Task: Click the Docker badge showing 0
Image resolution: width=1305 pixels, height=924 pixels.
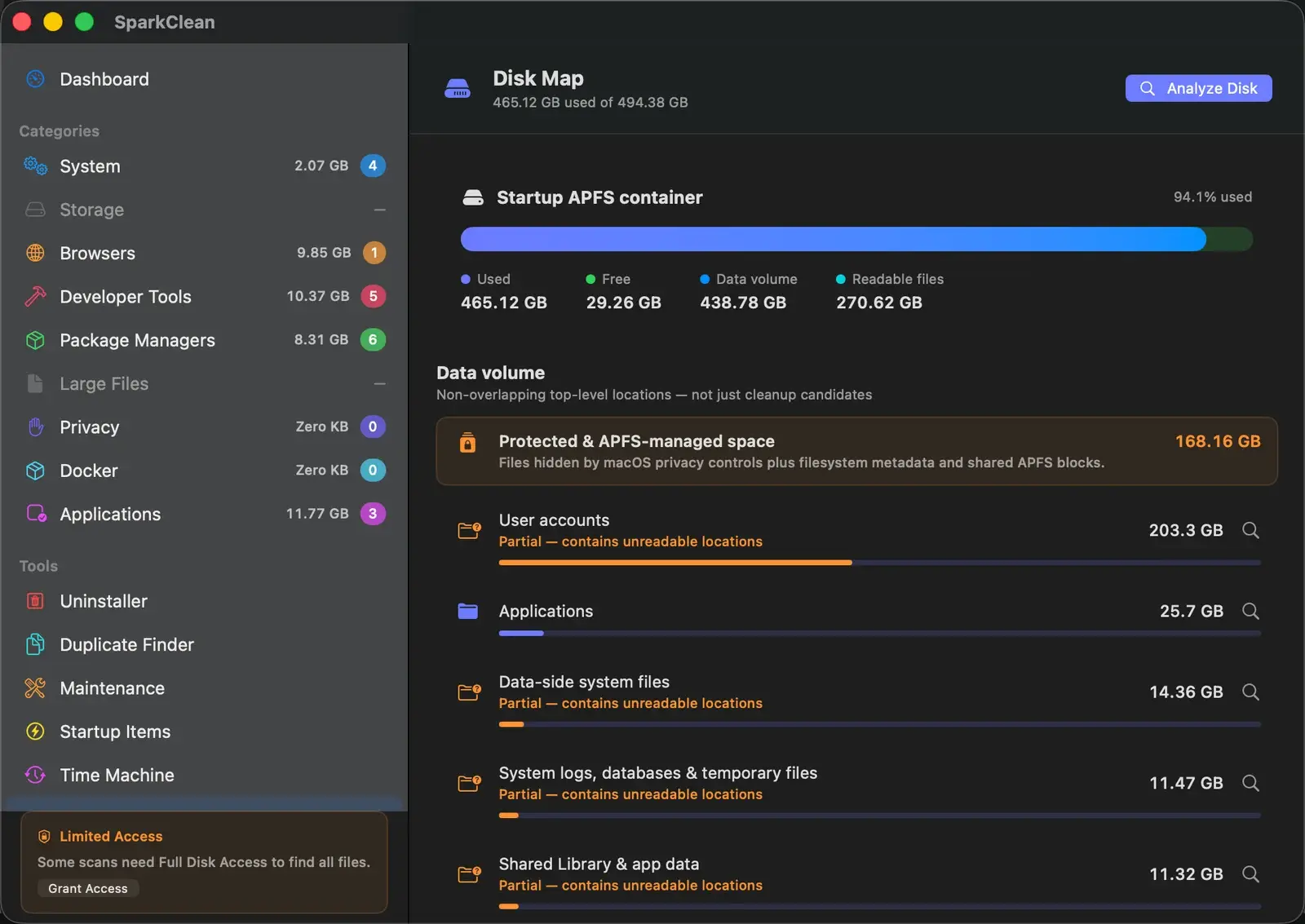Action: point(373,470)
